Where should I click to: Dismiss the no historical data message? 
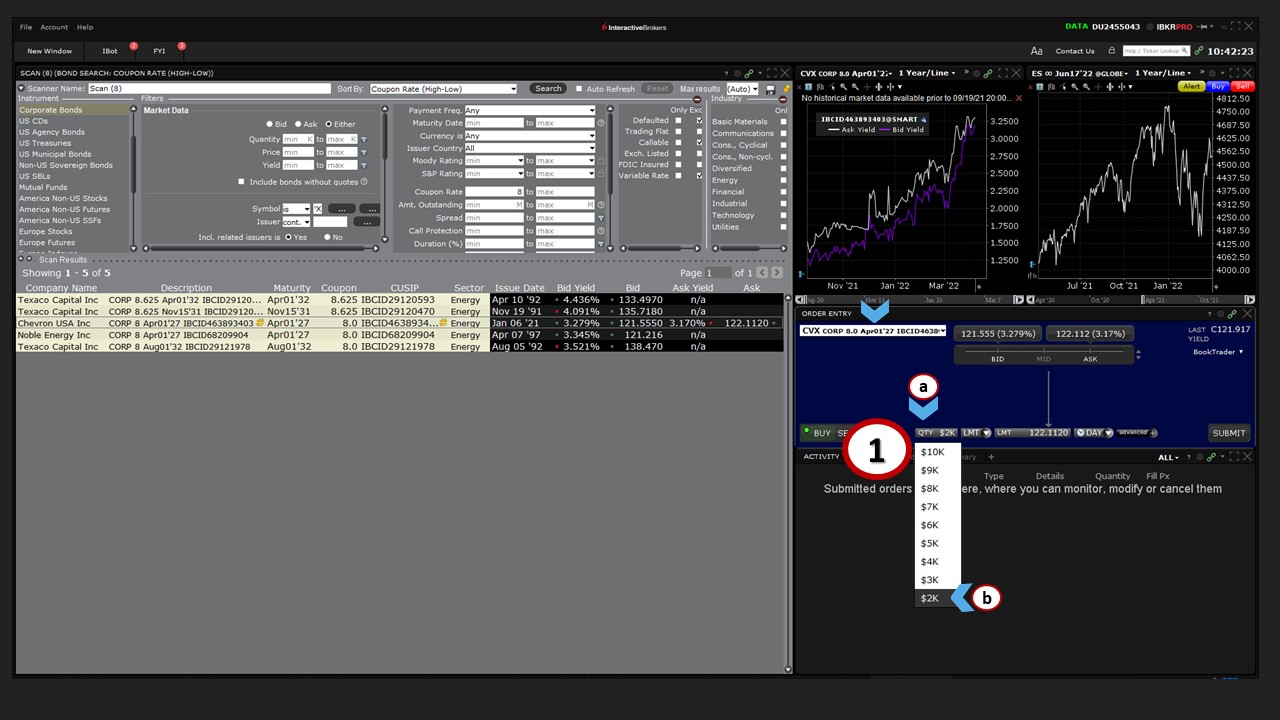coord(1019,98)
